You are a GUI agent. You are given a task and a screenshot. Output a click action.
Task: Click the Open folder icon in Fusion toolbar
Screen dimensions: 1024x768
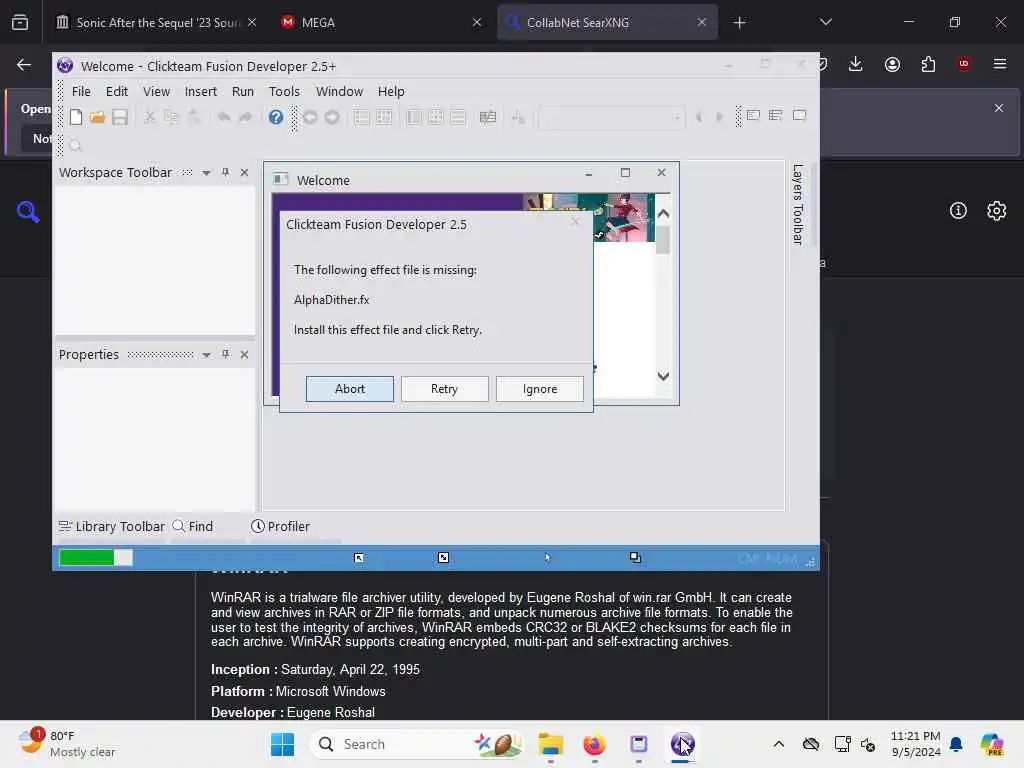97,117
